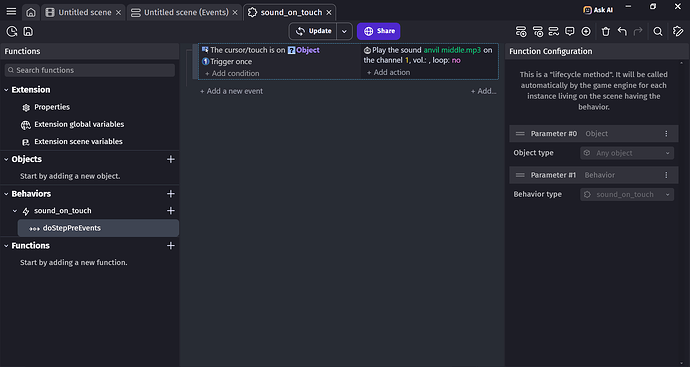Collapse the sound_on_touch behavior tree
The height and width of the screenshot is (367, 690).
(x=15, y=211)
